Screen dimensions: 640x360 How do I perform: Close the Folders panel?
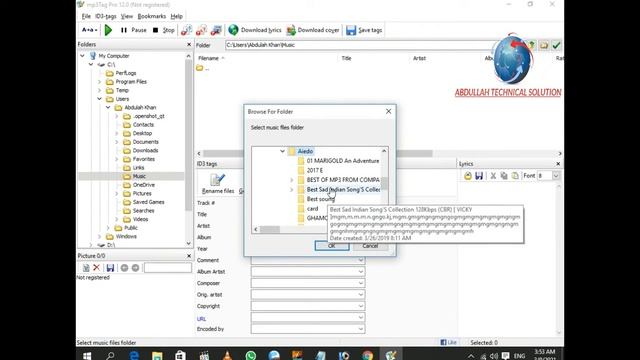[189, 44]
